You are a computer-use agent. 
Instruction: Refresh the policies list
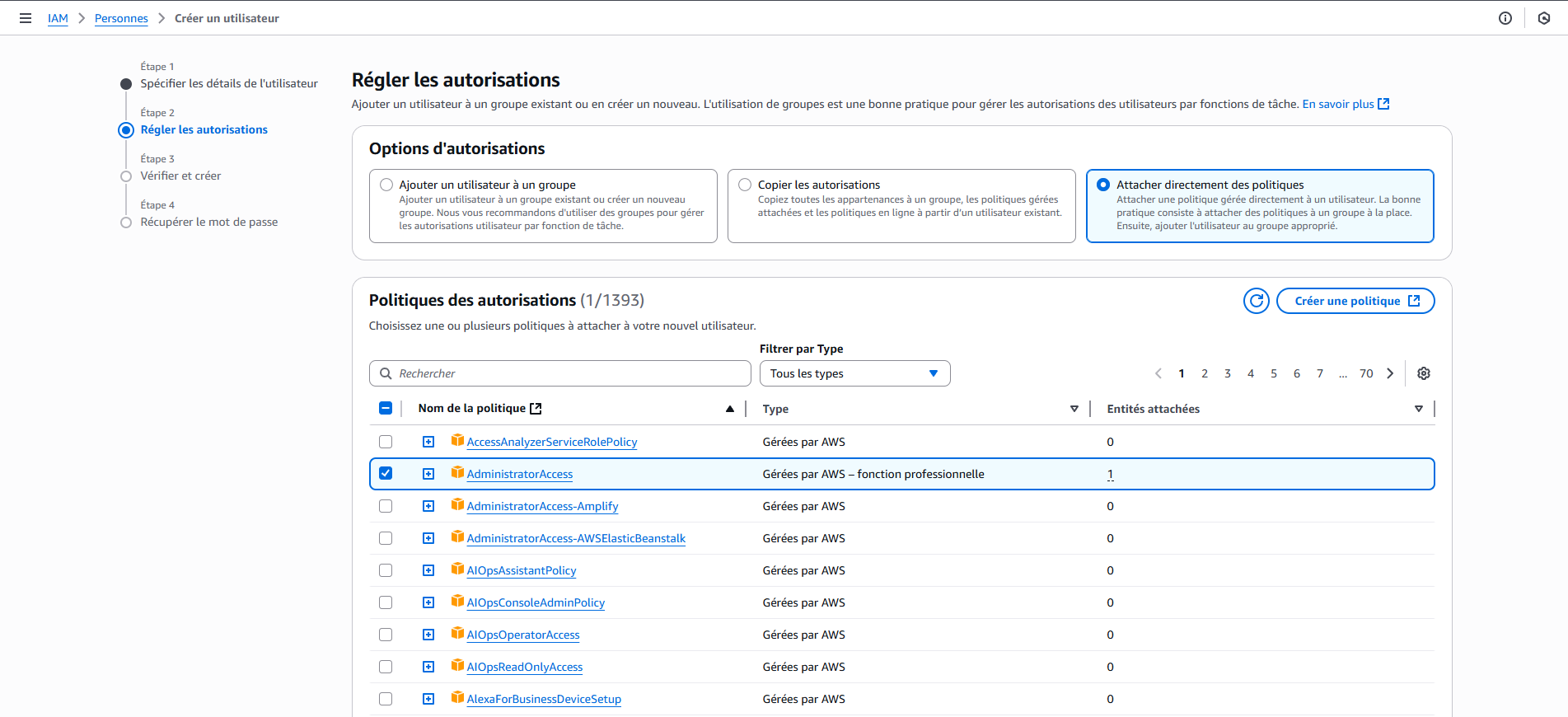pos(1257,301)
